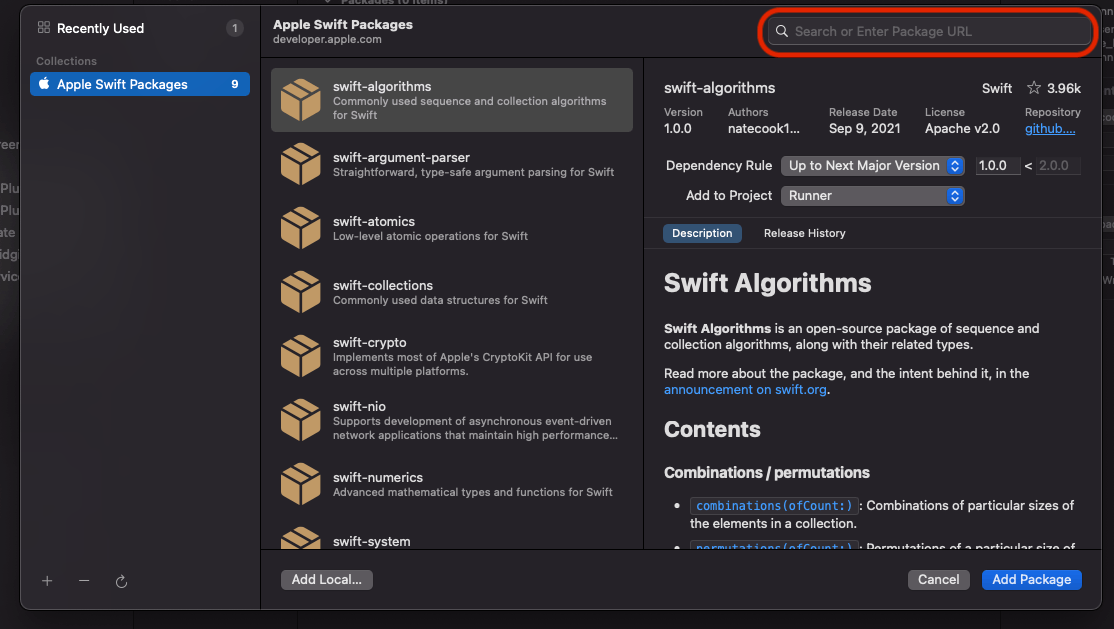Screen dimensions: 1114x629
Task: Select the swift-numerics package title
Action: point(378,477)
